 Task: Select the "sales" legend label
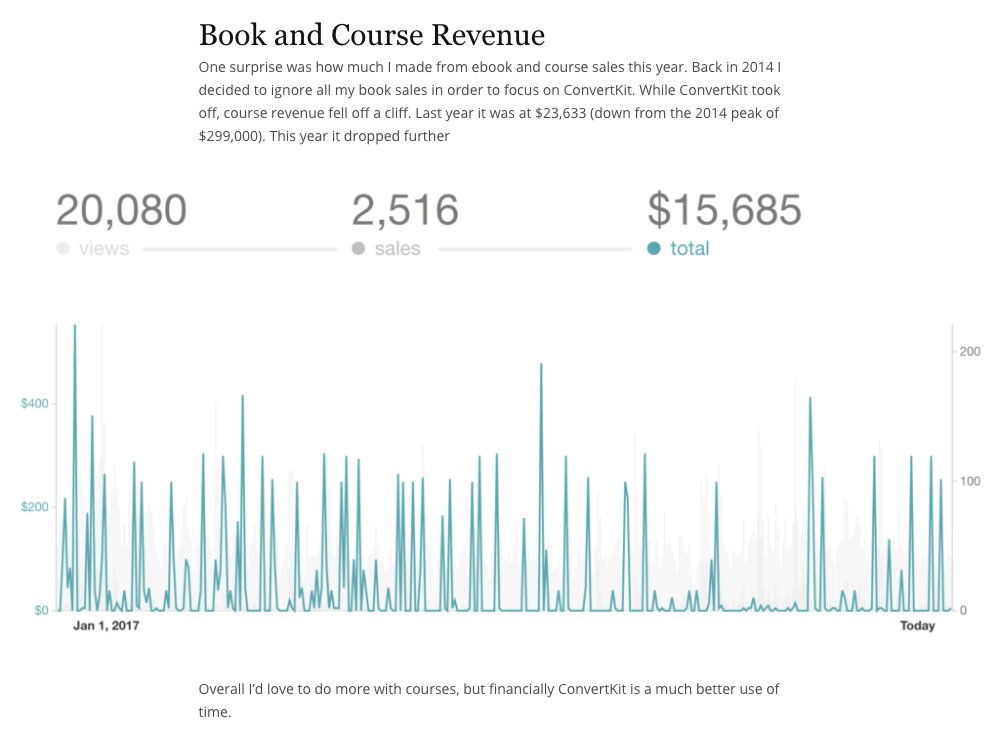click(x=397, y=248)
